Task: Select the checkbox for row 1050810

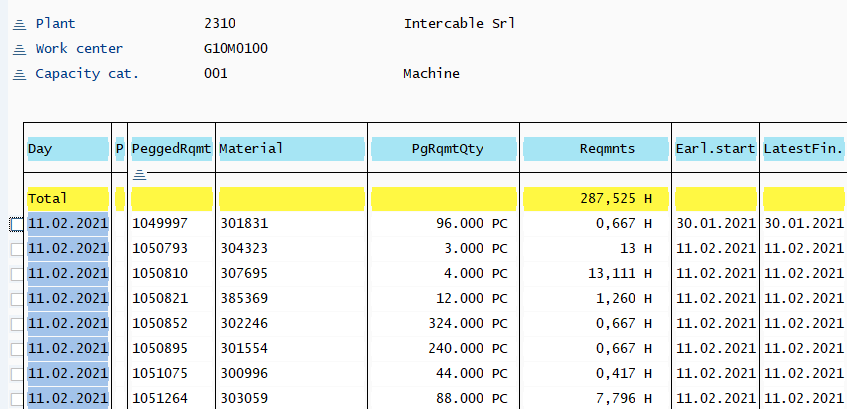Action: pos(16,274)
